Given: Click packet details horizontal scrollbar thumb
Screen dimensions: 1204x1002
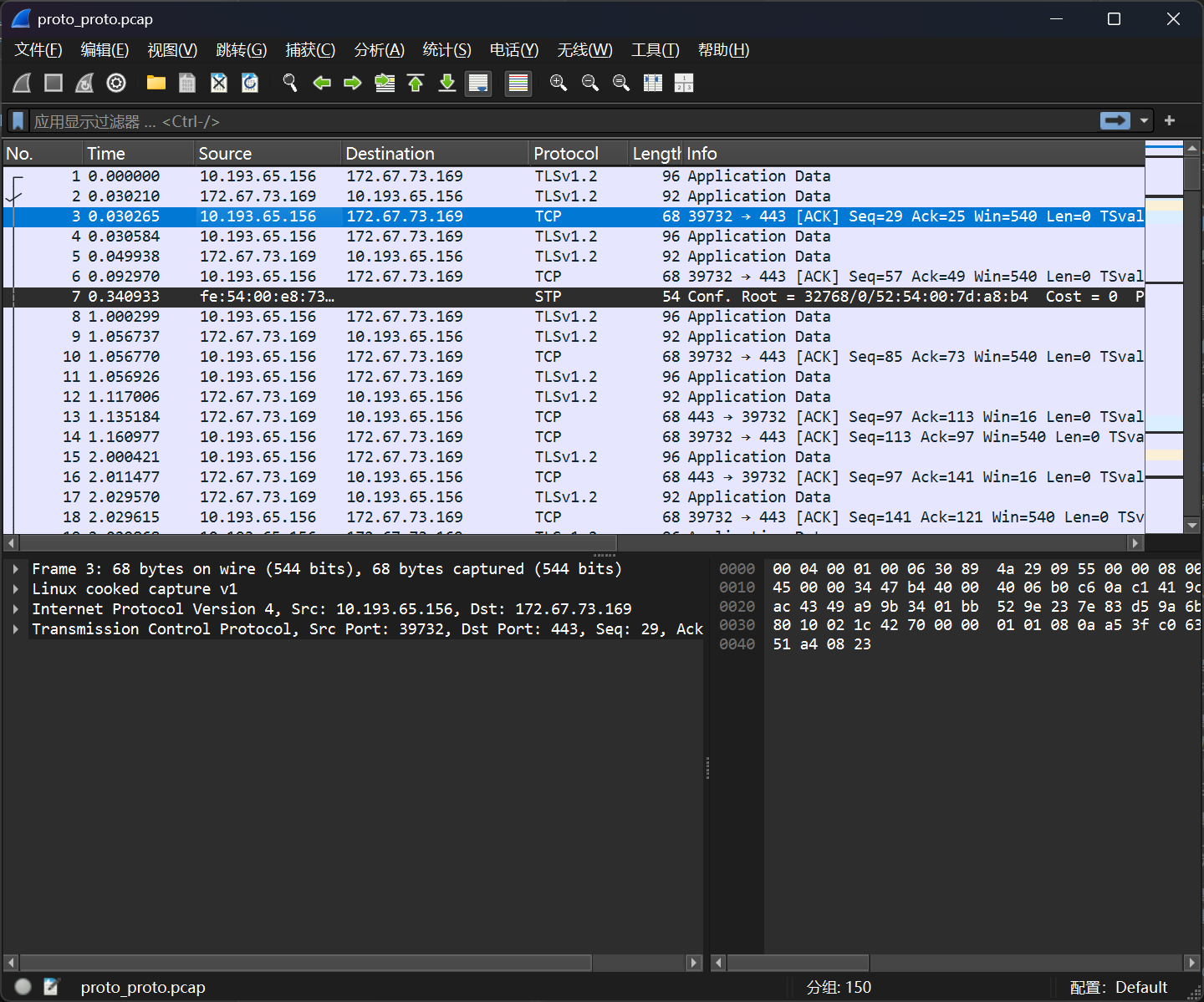Looking at the screenshot, I should [305, 963].
